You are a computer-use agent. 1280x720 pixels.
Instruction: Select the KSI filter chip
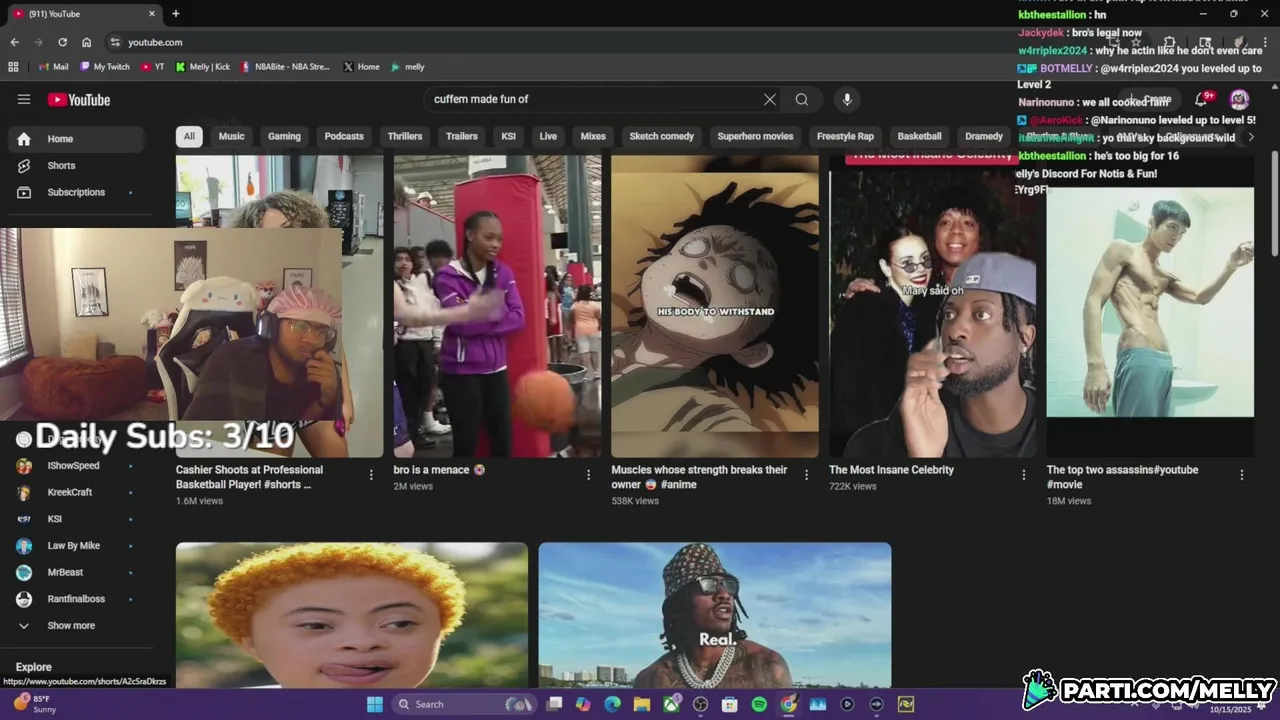[x=509, y=136]
